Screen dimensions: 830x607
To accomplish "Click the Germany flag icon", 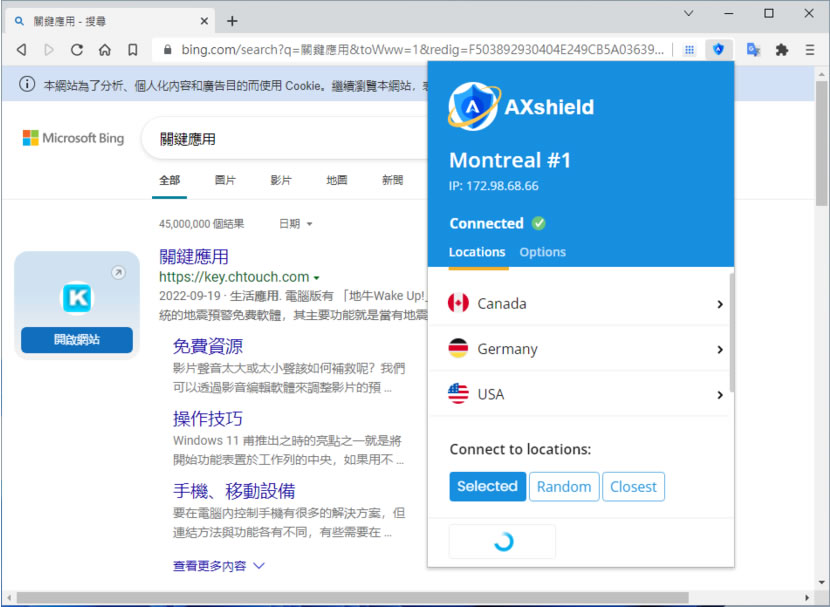I will tap(458, 349).
